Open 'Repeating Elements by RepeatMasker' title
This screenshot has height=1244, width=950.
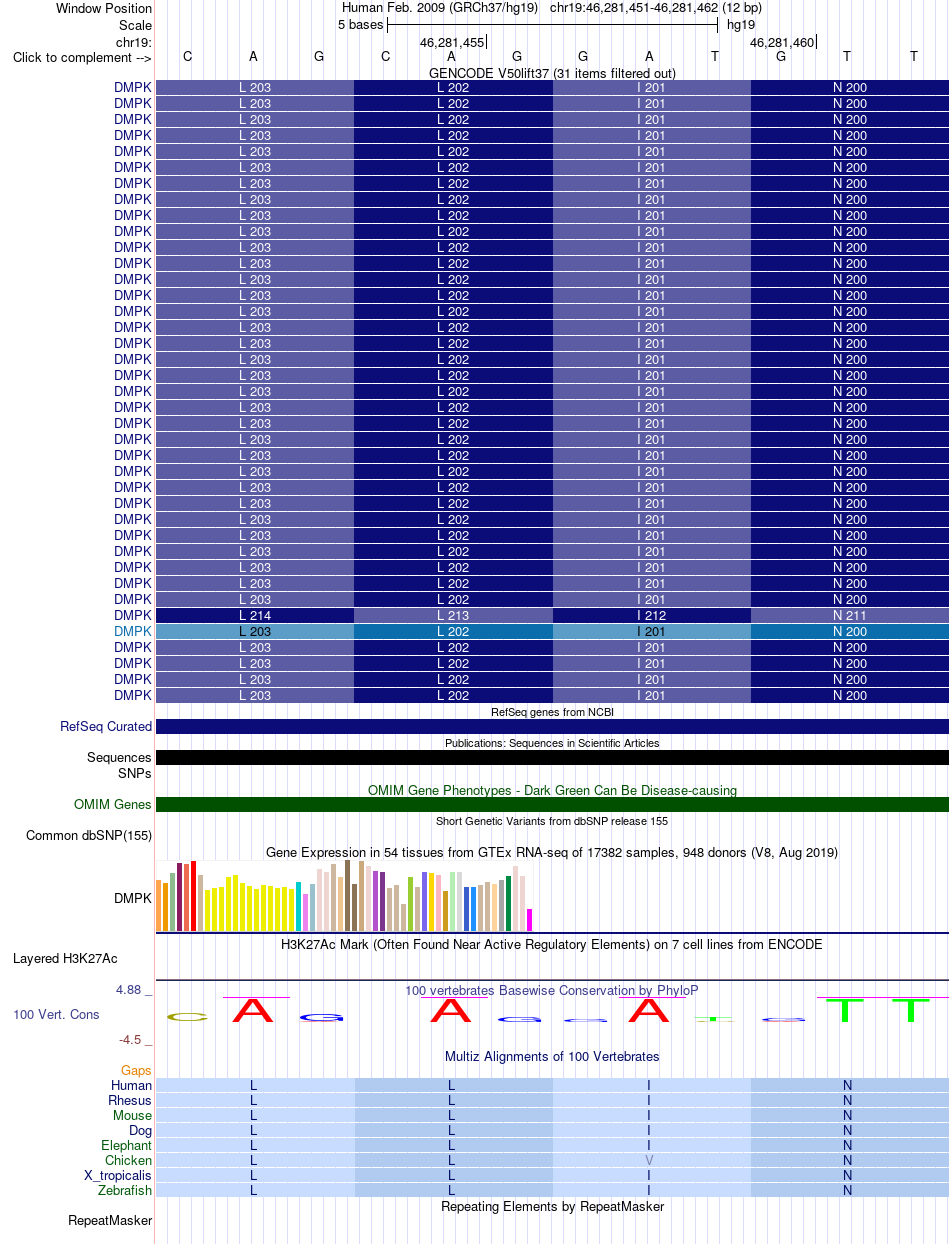tap(552, 1206)
